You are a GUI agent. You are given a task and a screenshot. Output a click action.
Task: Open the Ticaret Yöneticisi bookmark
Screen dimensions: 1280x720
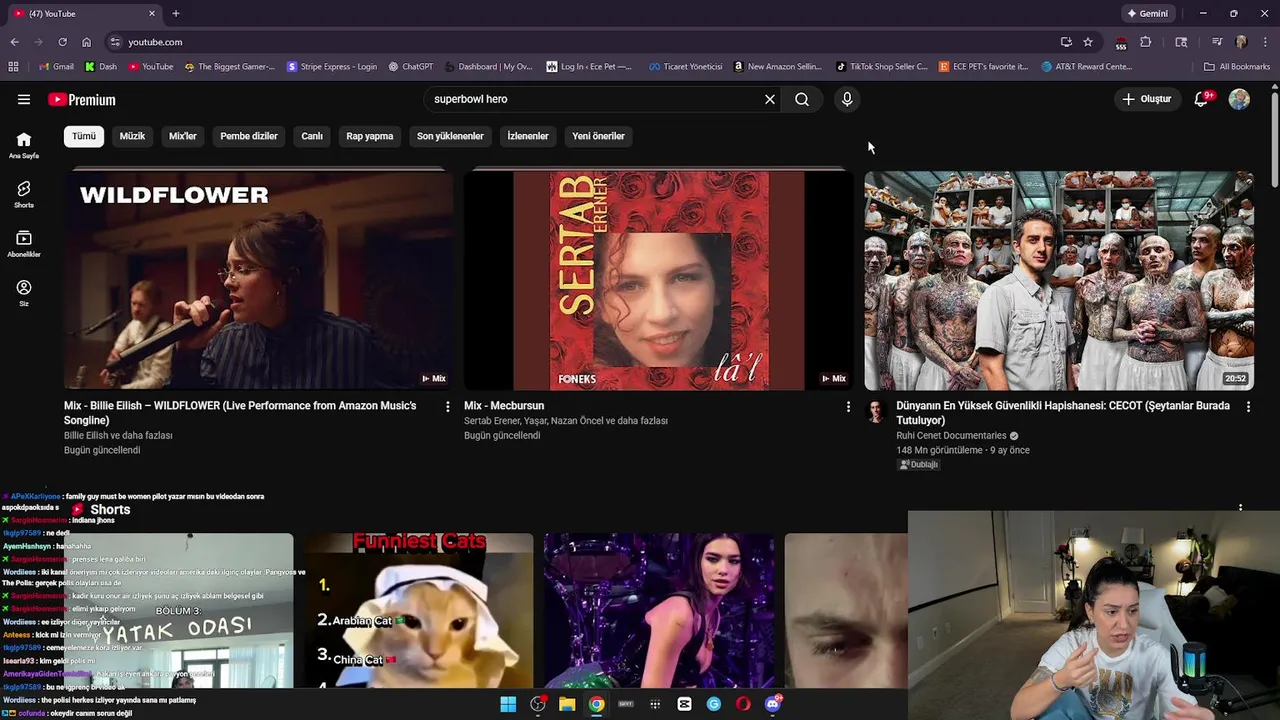[685, 67]
